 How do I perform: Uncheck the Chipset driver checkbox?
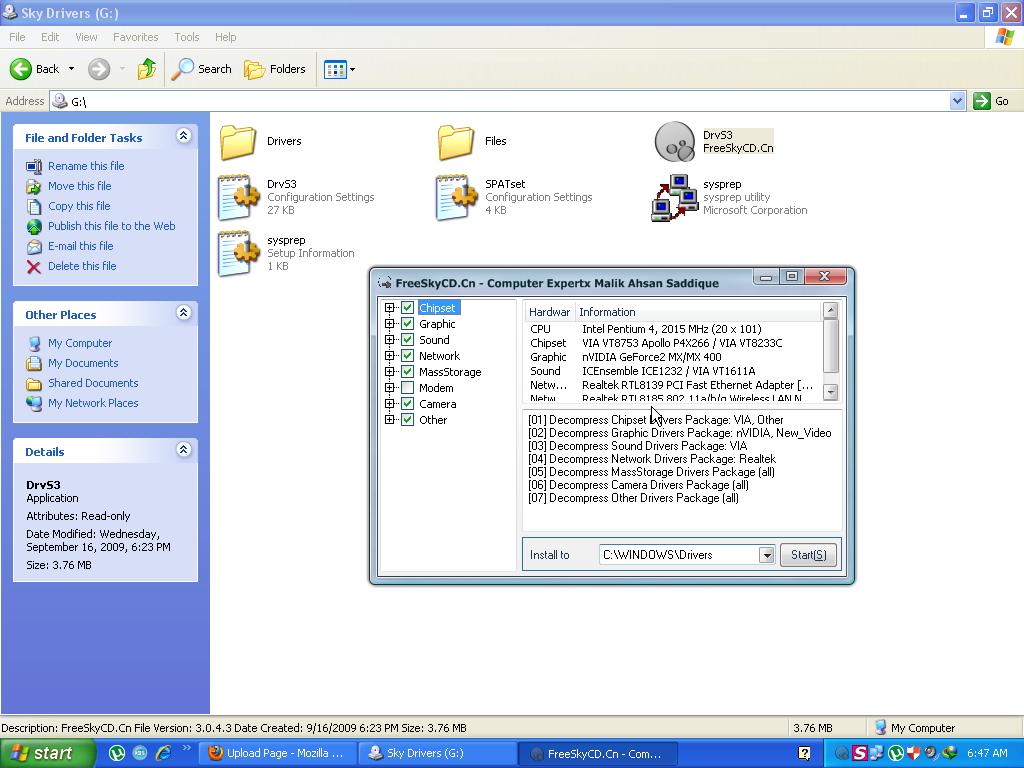point(407,308)
